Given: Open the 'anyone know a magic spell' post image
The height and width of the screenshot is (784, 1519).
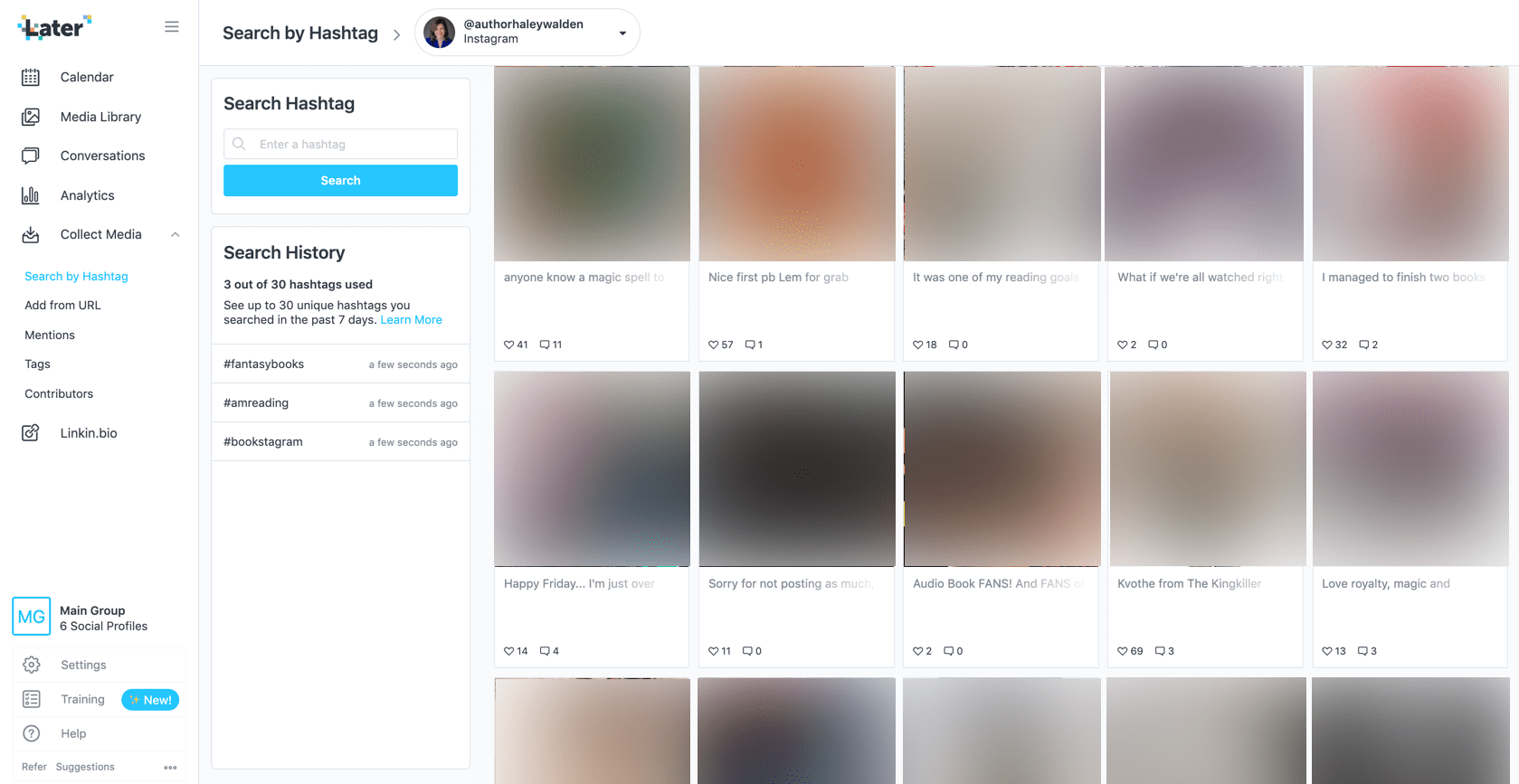Looking at the screenshot, I should coord(592,164).
